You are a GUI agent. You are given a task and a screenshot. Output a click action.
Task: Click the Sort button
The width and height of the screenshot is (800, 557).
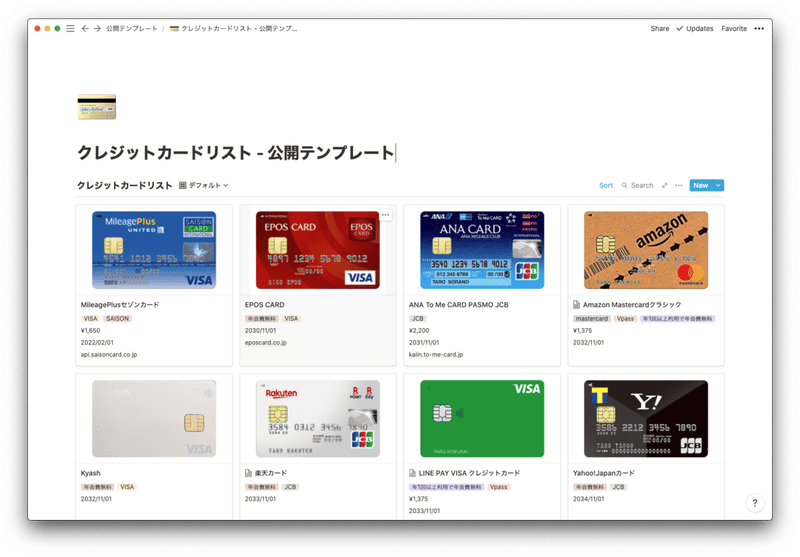pos(606,186)
